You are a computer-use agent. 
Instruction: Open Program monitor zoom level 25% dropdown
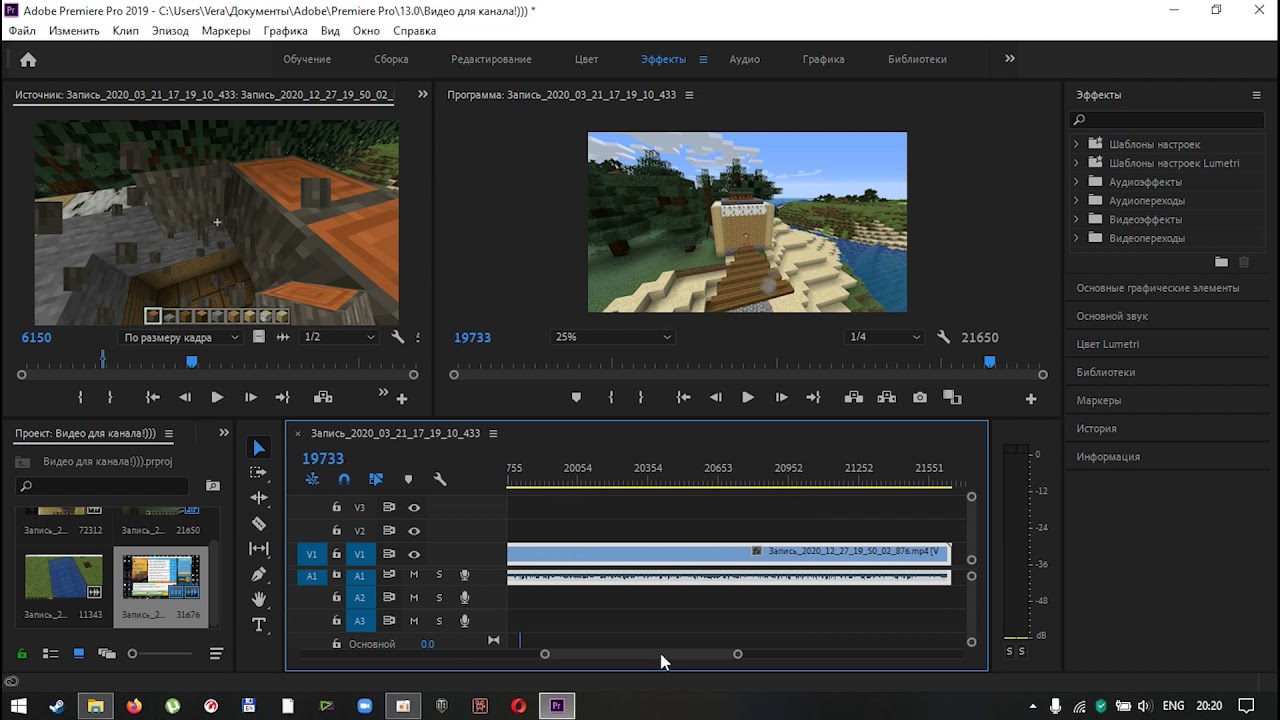[613, 337]
